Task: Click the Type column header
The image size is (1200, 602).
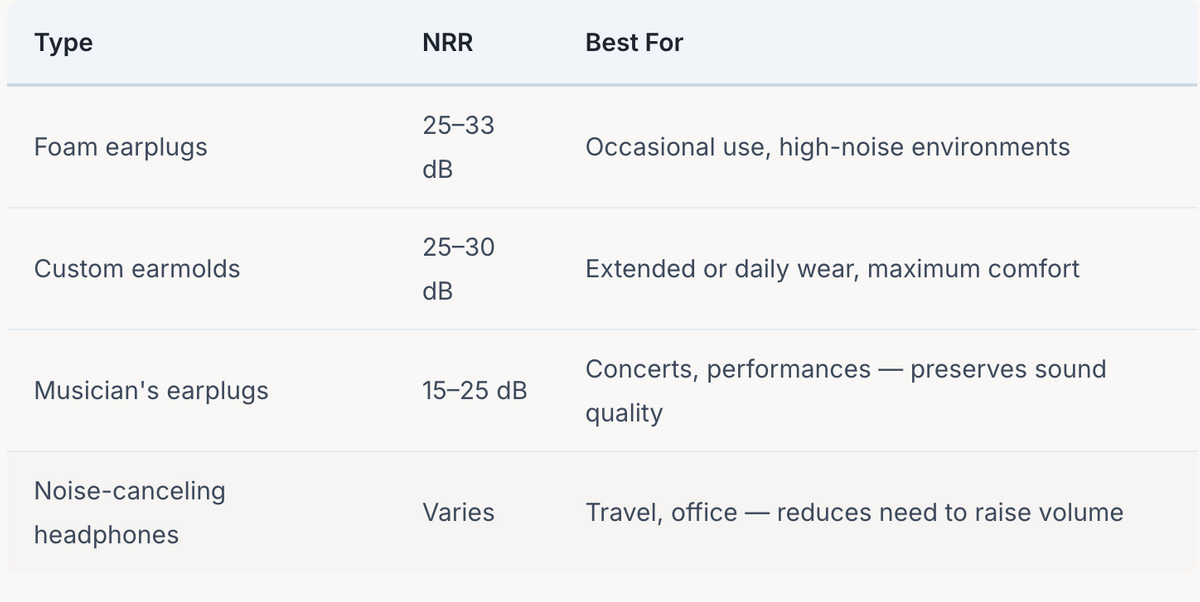Action: [x=63, y=43]
